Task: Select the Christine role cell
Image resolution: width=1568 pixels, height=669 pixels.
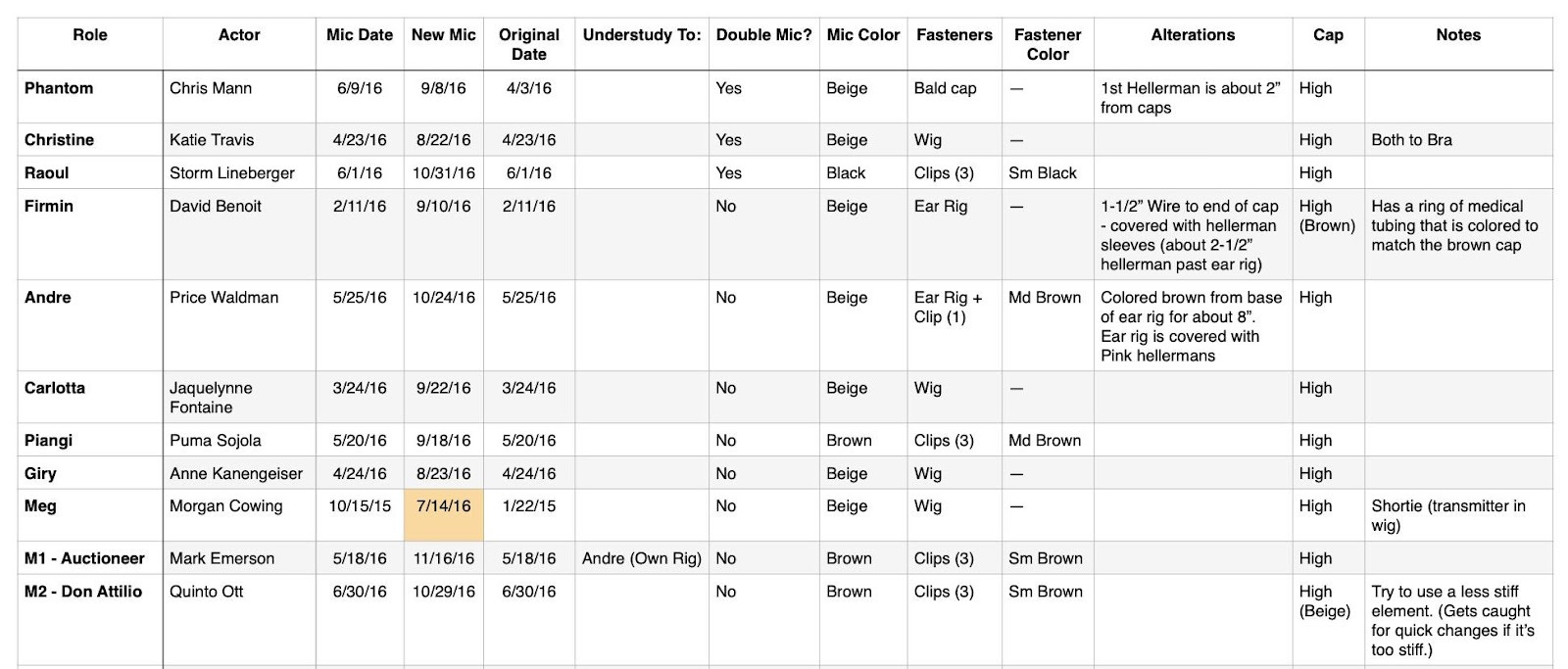Action: (59, 140)
